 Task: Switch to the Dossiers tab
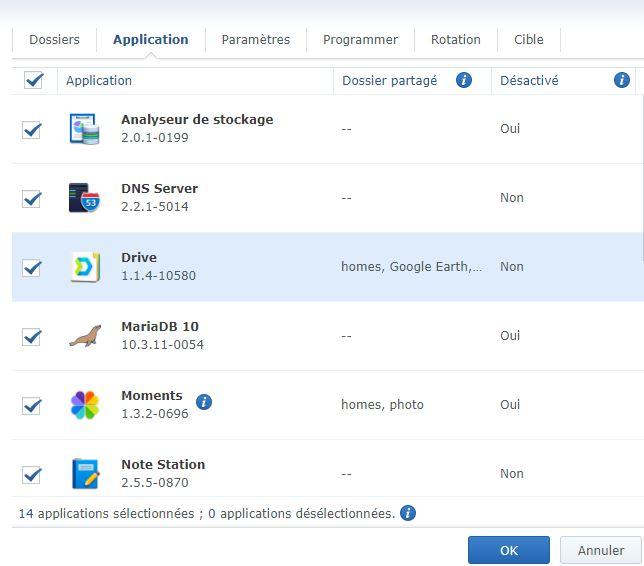pos(54,40)
